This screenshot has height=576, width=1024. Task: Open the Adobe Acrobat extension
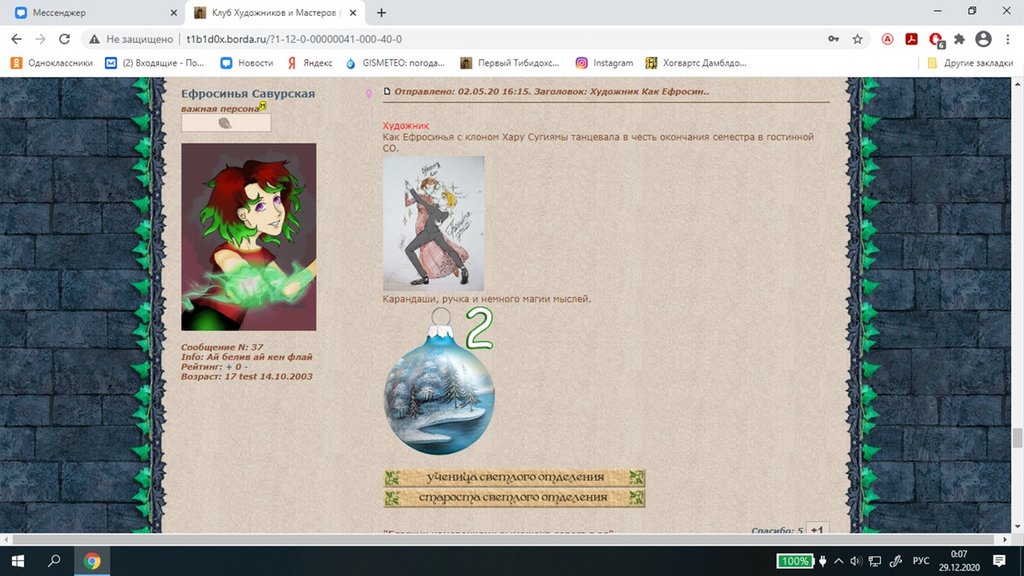[911, 39]
